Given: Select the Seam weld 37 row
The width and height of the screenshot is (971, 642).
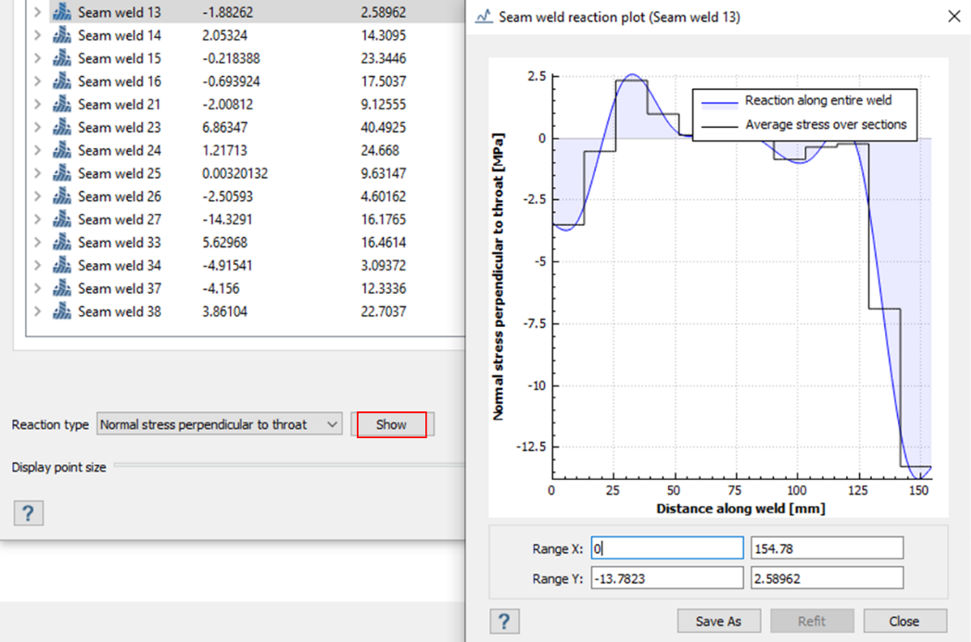Looking at the screenshot, I should pyautogui.click(x=119, y=289).
